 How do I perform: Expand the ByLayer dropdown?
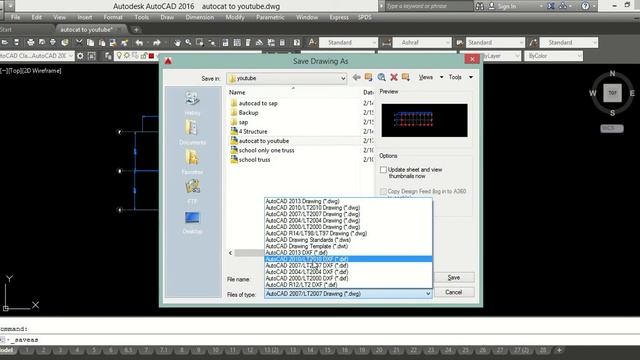[x=518, y=56]
